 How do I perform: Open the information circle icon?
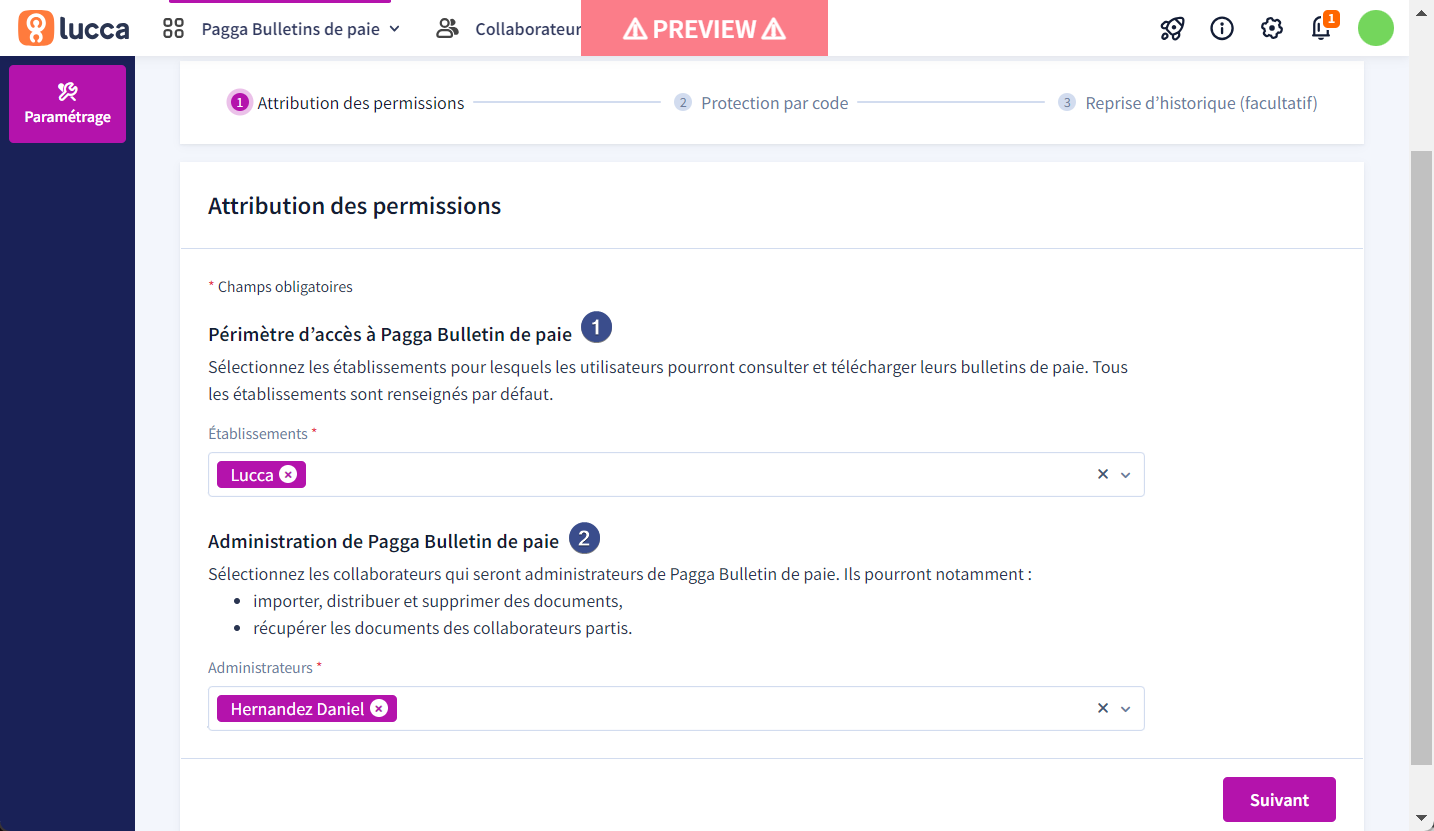pyautogui.click(x=1222, y=28)
